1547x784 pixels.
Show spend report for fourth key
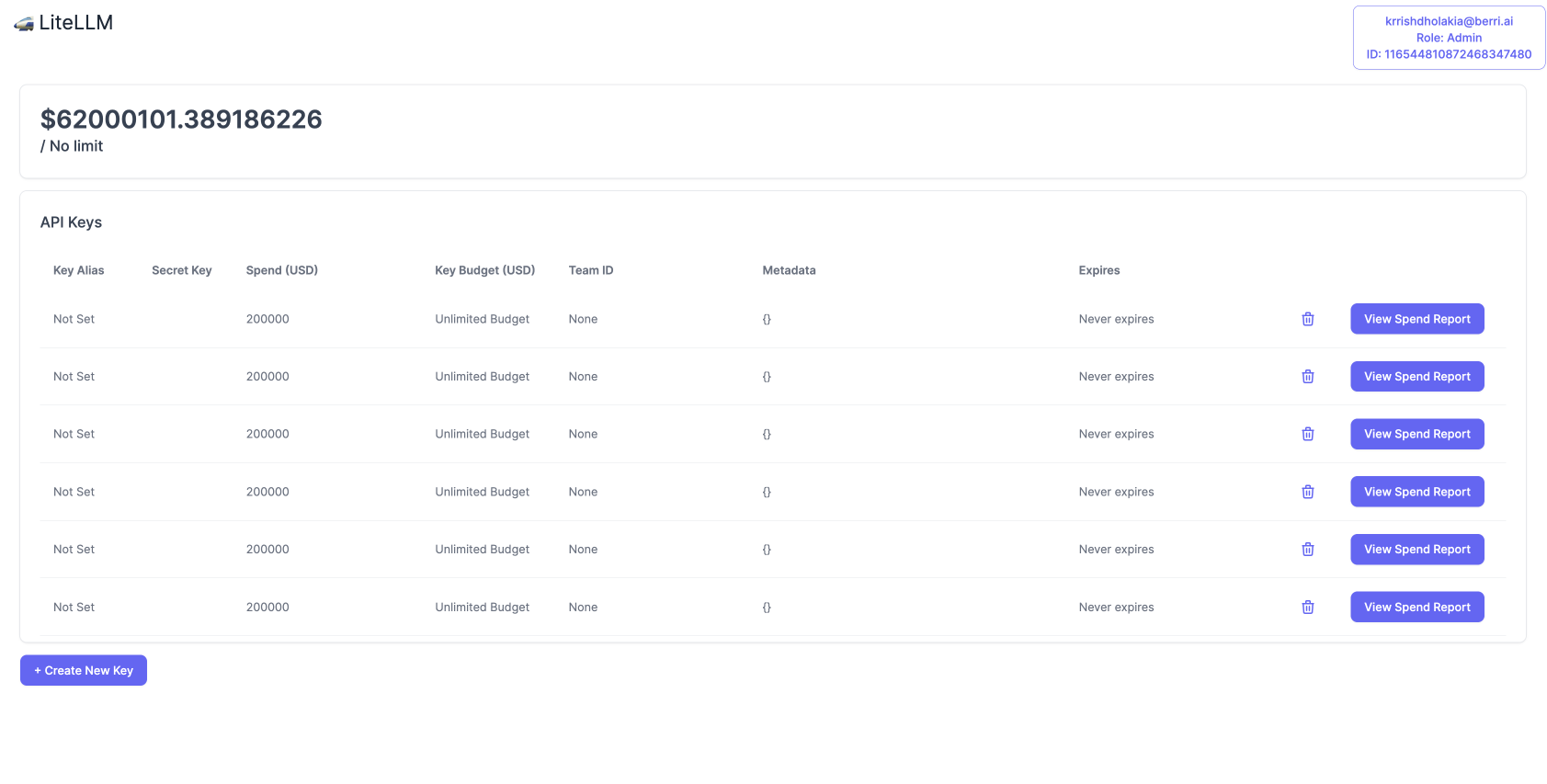coord(1416,492)
